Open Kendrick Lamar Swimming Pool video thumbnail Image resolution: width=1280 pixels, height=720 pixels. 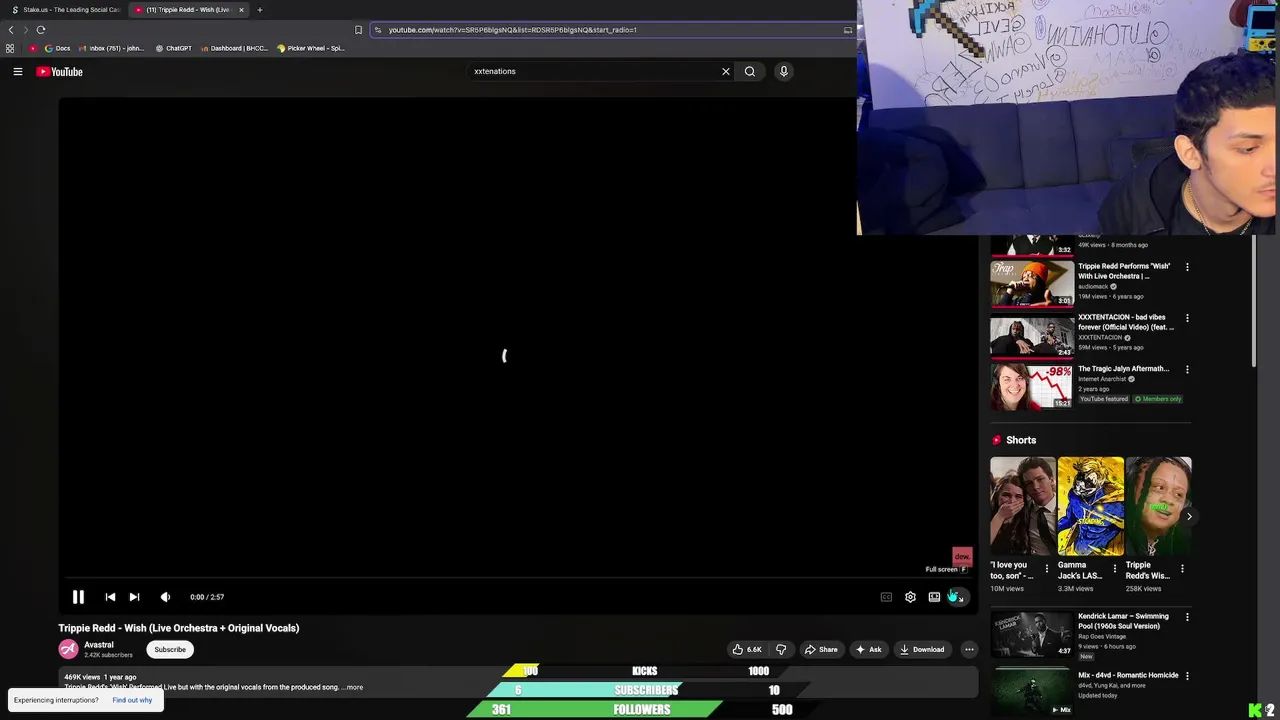(x=1032, y=633)
